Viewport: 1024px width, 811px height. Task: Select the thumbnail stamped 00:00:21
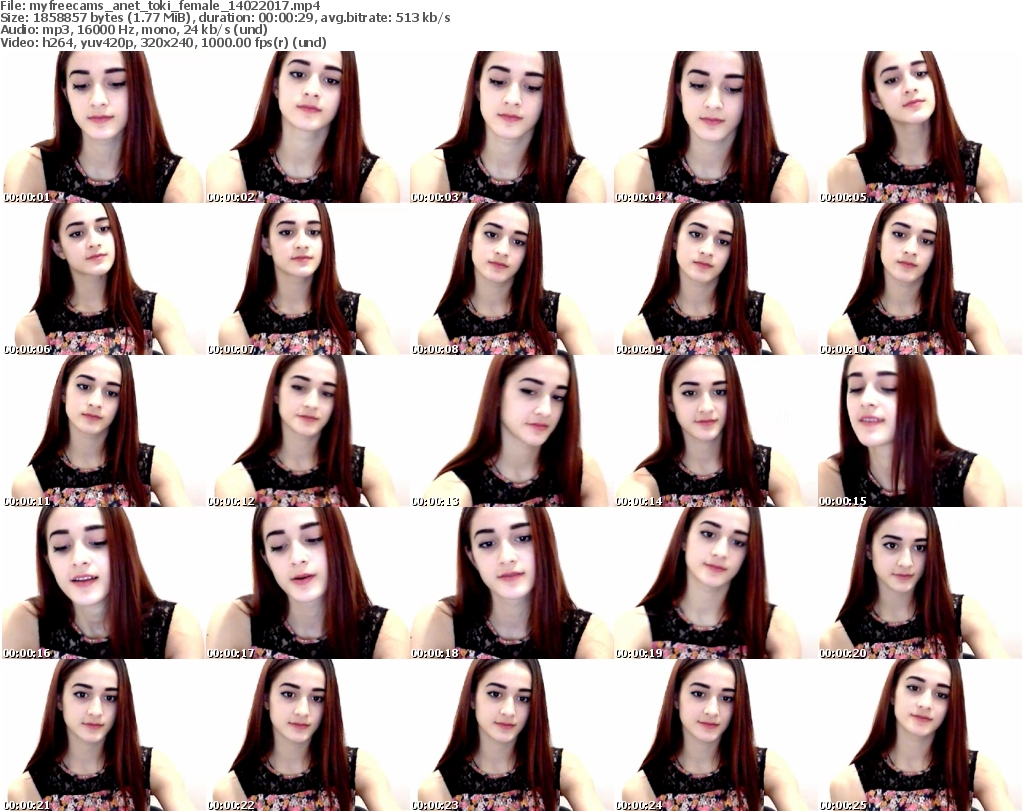coord(103,735)
